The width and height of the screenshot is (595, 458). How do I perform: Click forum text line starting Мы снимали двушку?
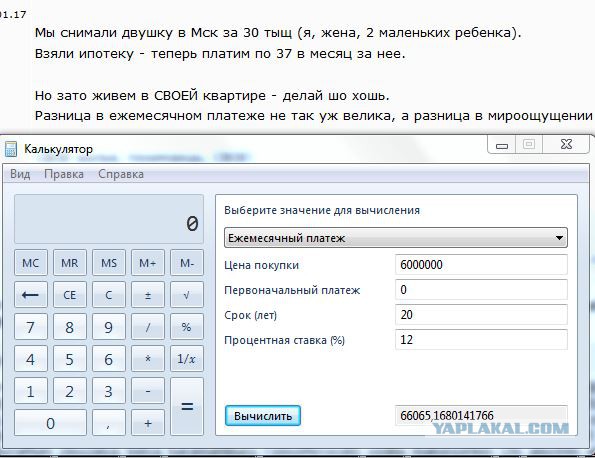click(x=278, y=33)
